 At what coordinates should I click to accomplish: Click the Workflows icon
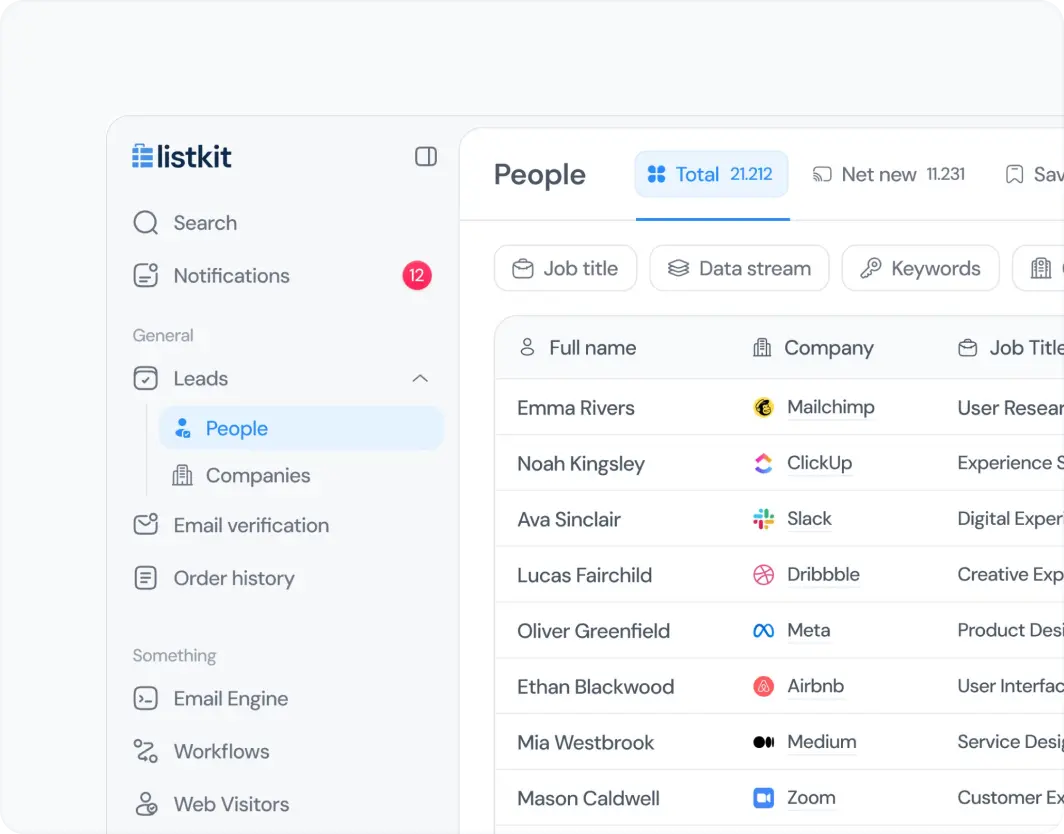145,751
